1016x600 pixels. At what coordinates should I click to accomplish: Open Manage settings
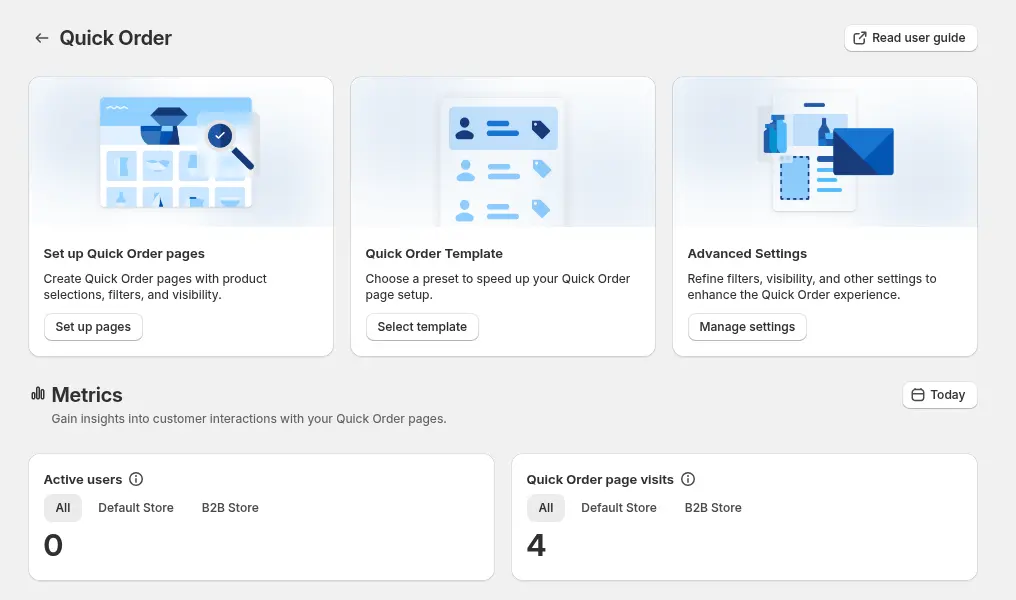(x=747, y=327)
